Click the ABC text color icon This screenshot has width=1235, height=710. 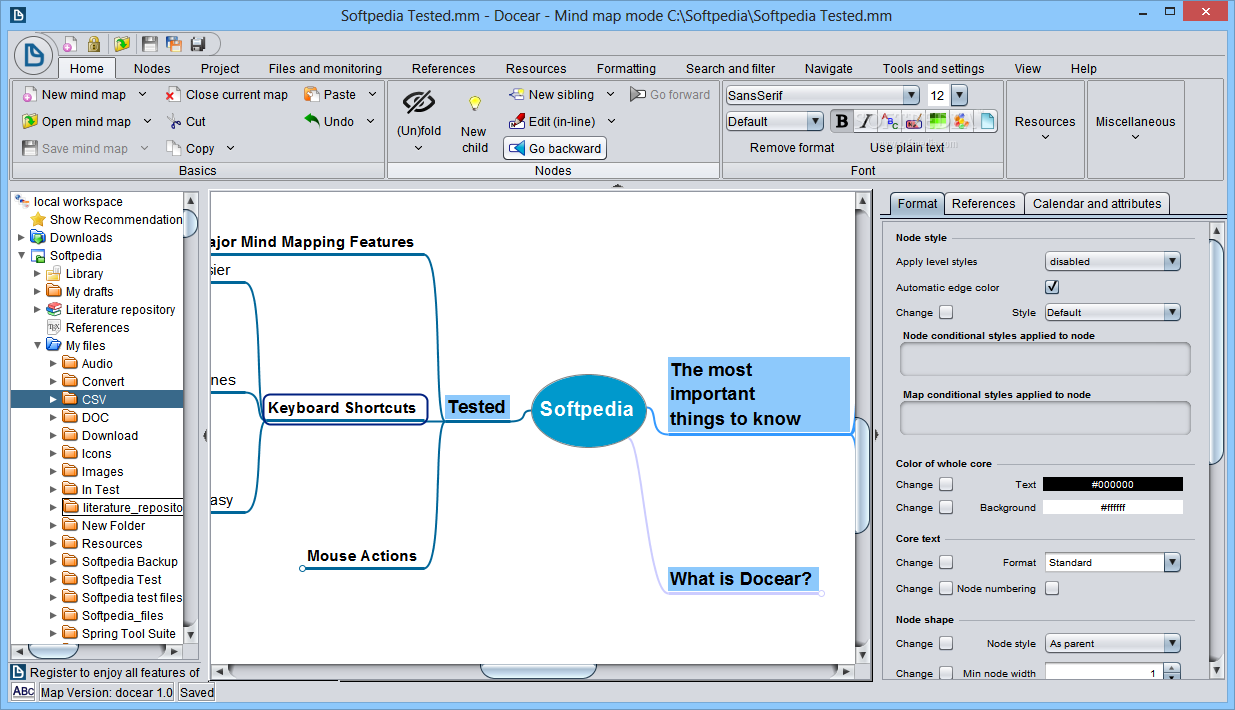[889, 121]
